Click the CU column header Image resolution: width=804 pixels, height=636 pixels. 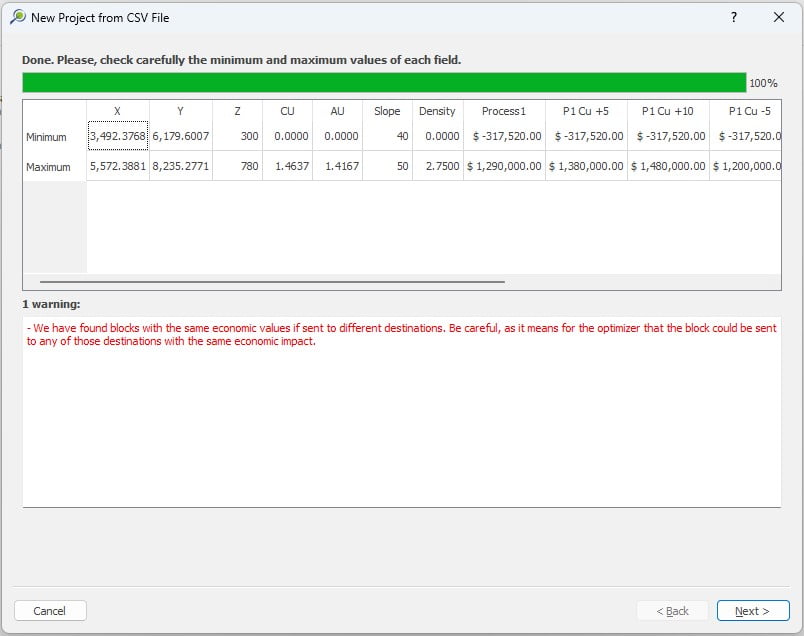(287, 111)
